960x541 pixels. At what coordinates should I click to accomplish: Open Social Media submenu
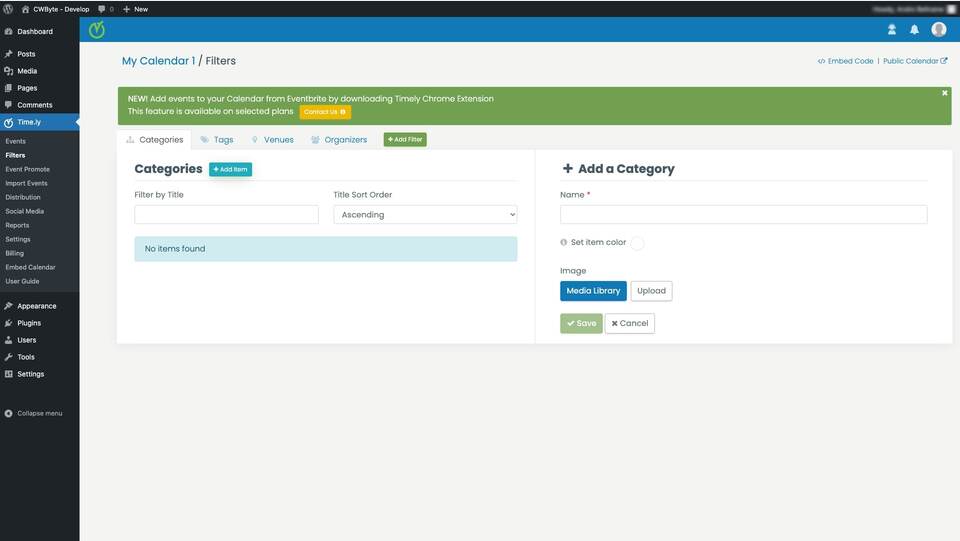24,212
